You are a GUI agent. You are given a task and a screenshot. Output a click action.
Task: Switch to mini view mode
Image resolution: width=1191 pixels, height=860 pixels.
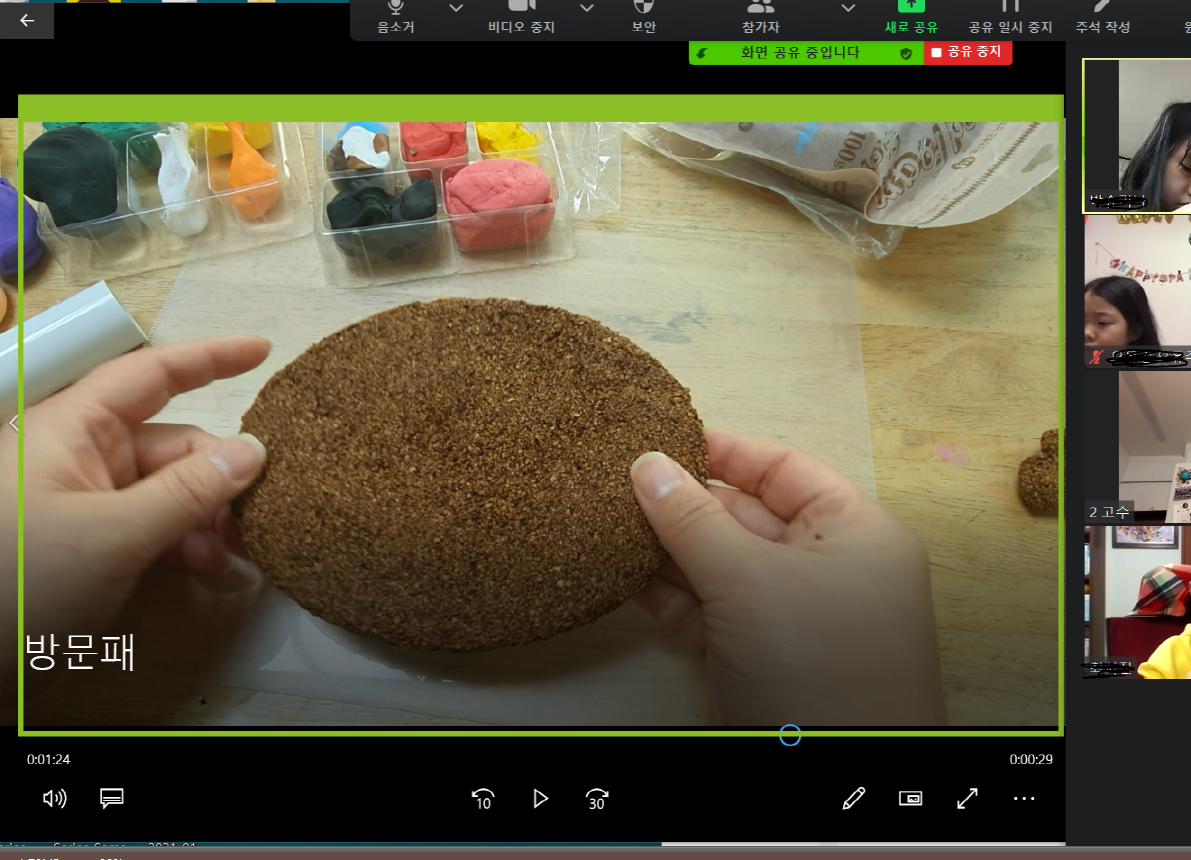[910, 798]
